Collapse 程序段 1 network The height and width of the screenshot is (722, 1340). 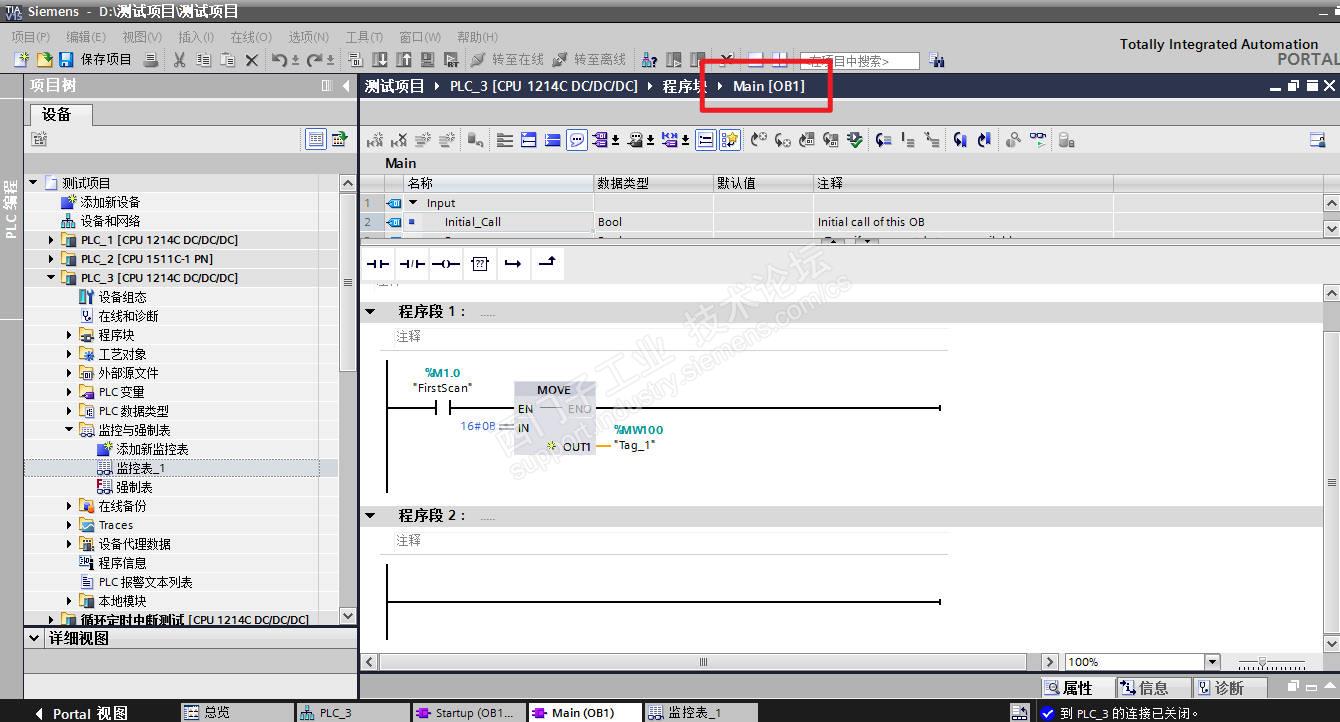click(370, 312)
